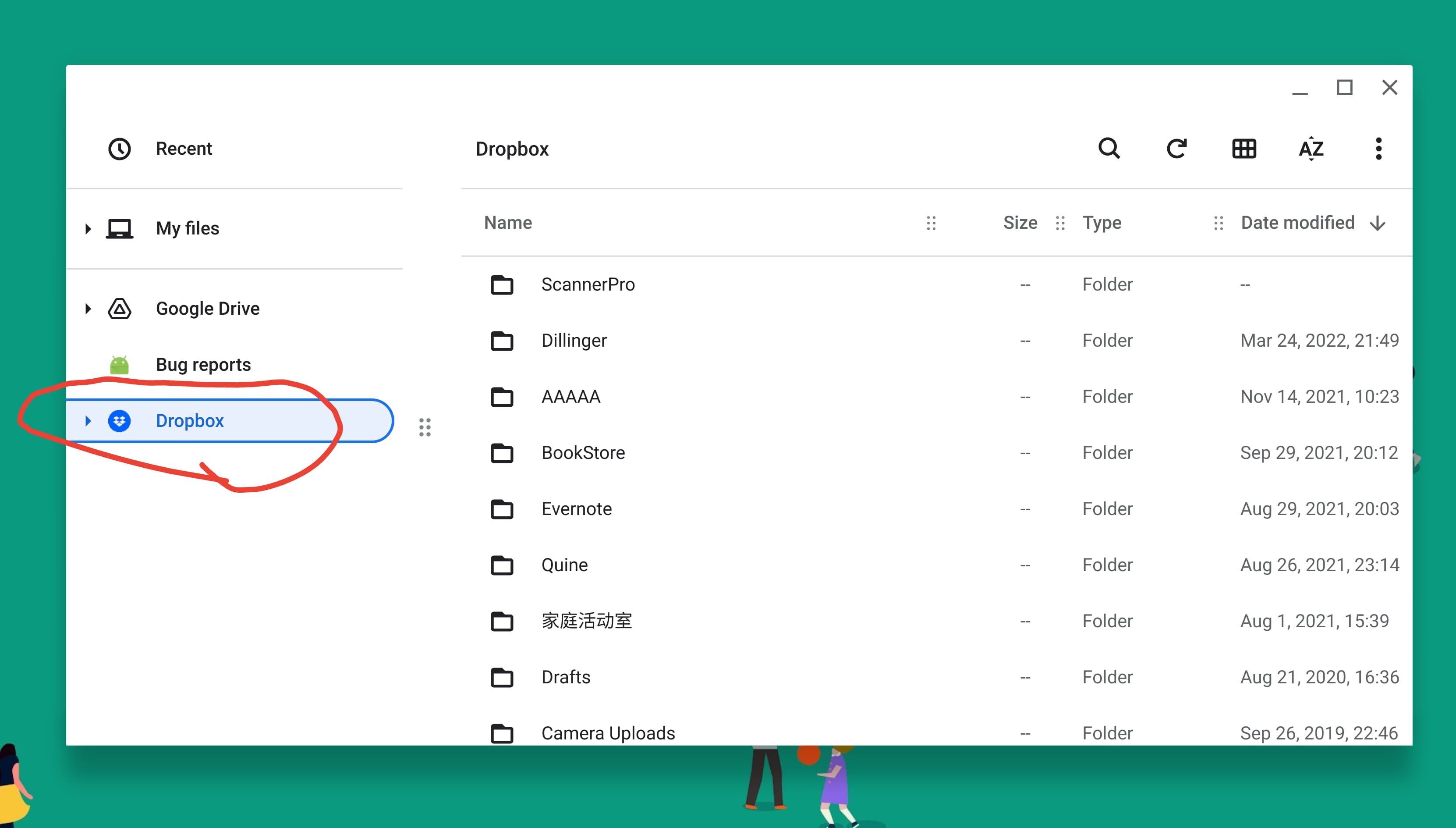Select the 家庭活动室 folder name
1456x828 pixels.
(587, 621)
